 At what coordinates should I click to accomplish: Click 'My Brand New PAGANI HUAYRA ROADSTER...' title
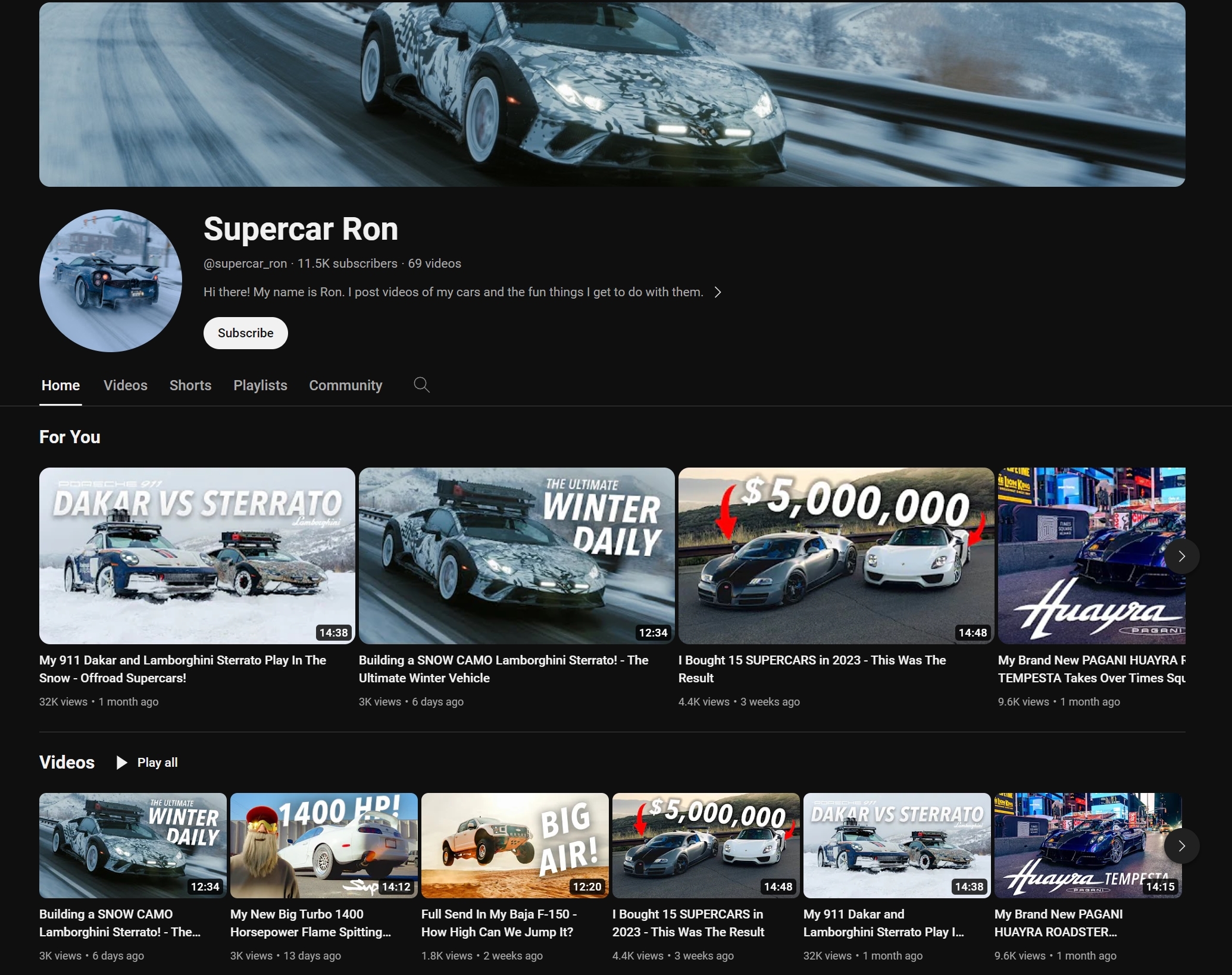pos(1059,923)
